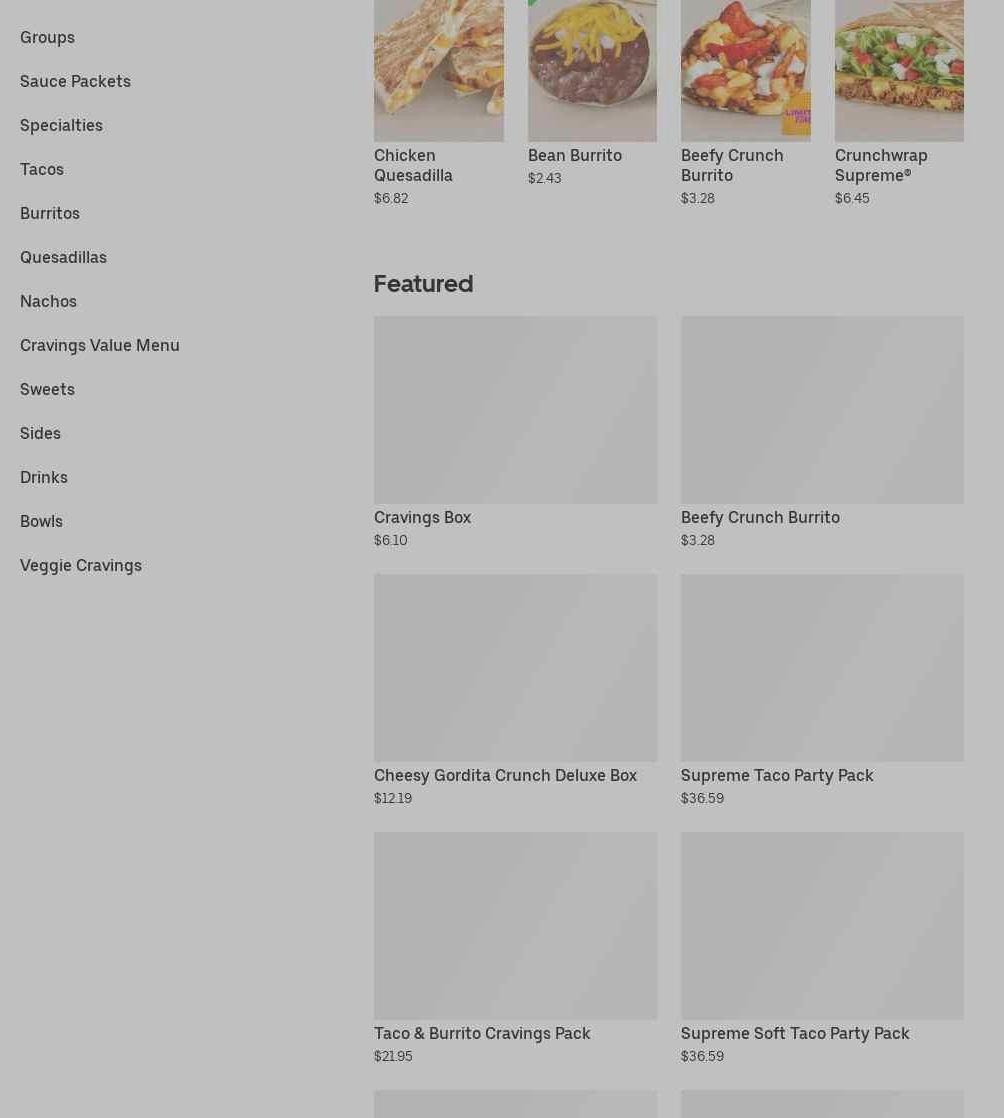Viewport: 1004px width, 1118px height.
Task: Click the Chicken Quesadilla photo
Action: click(x=439, y=71)
